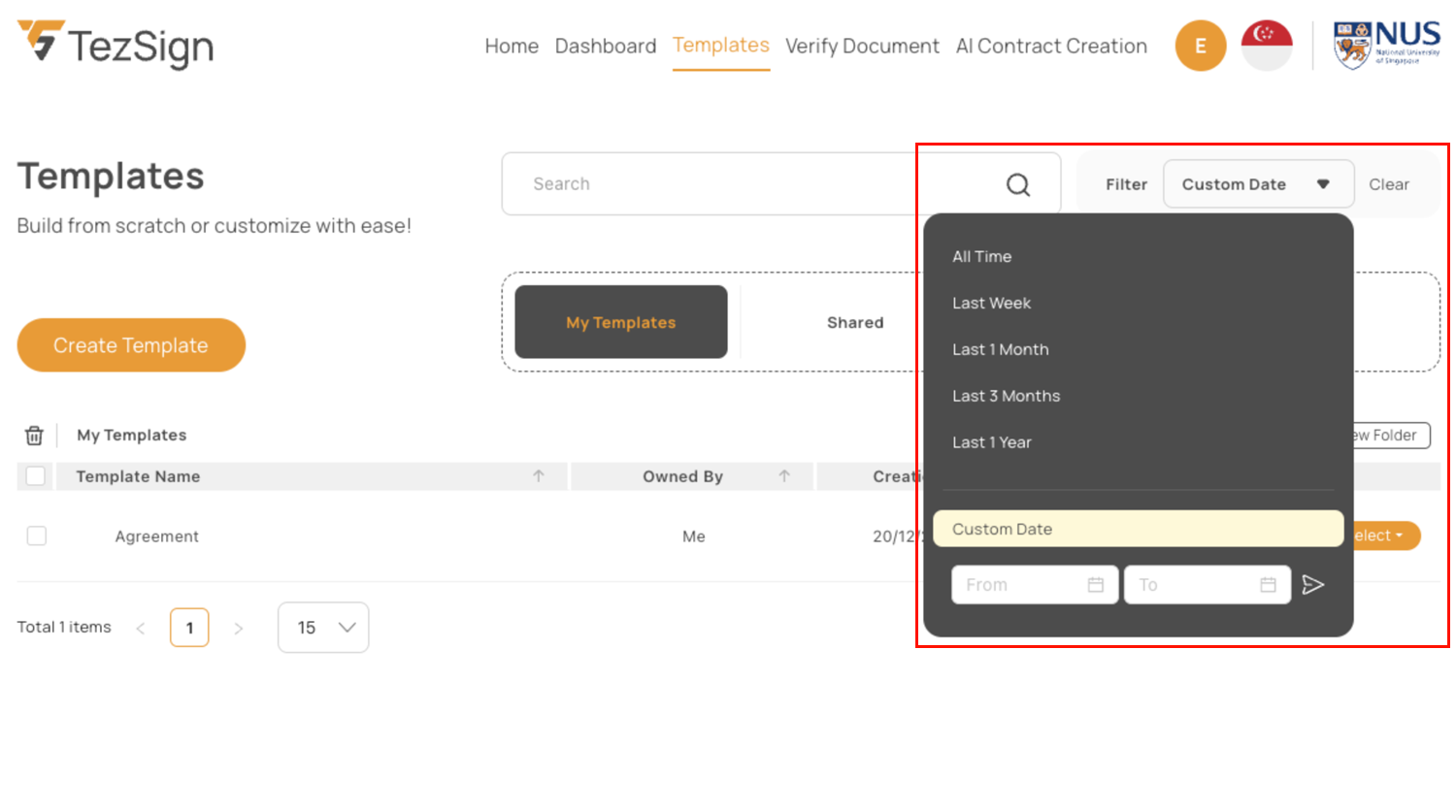
Task: Click page number 1
Action: (189, 628)
